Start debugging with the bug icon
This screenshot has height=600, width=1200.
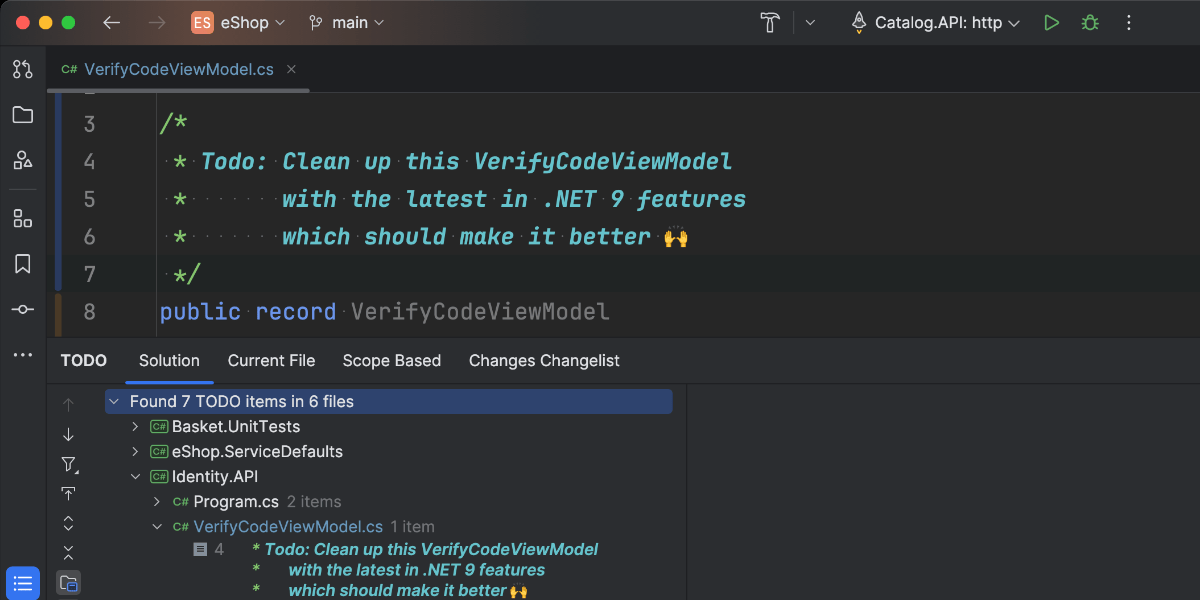(x=1090, y=22)
